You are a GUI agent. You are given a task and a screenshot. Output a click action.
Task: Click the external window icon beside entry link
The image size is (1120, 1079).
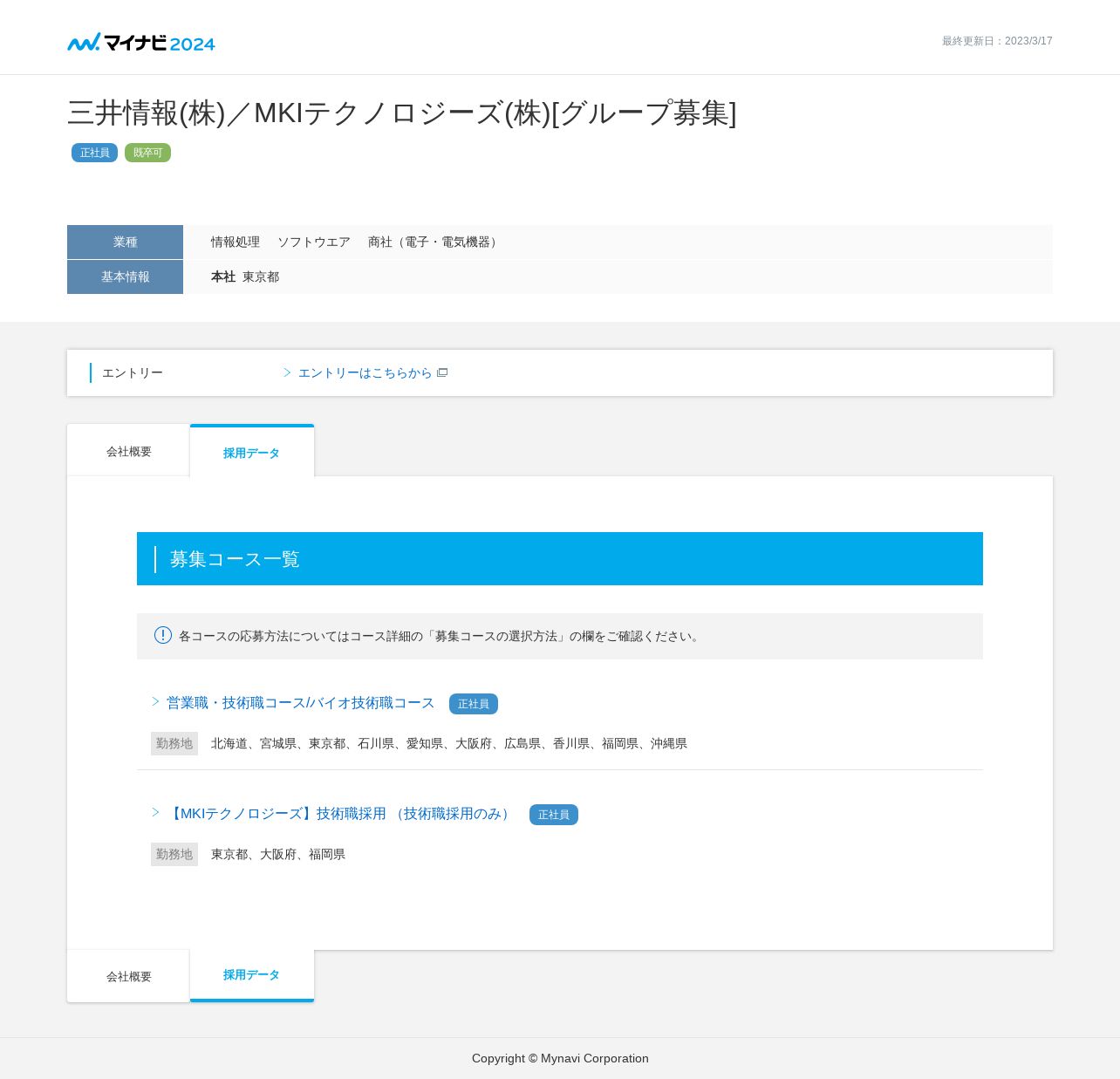[442, 372]
